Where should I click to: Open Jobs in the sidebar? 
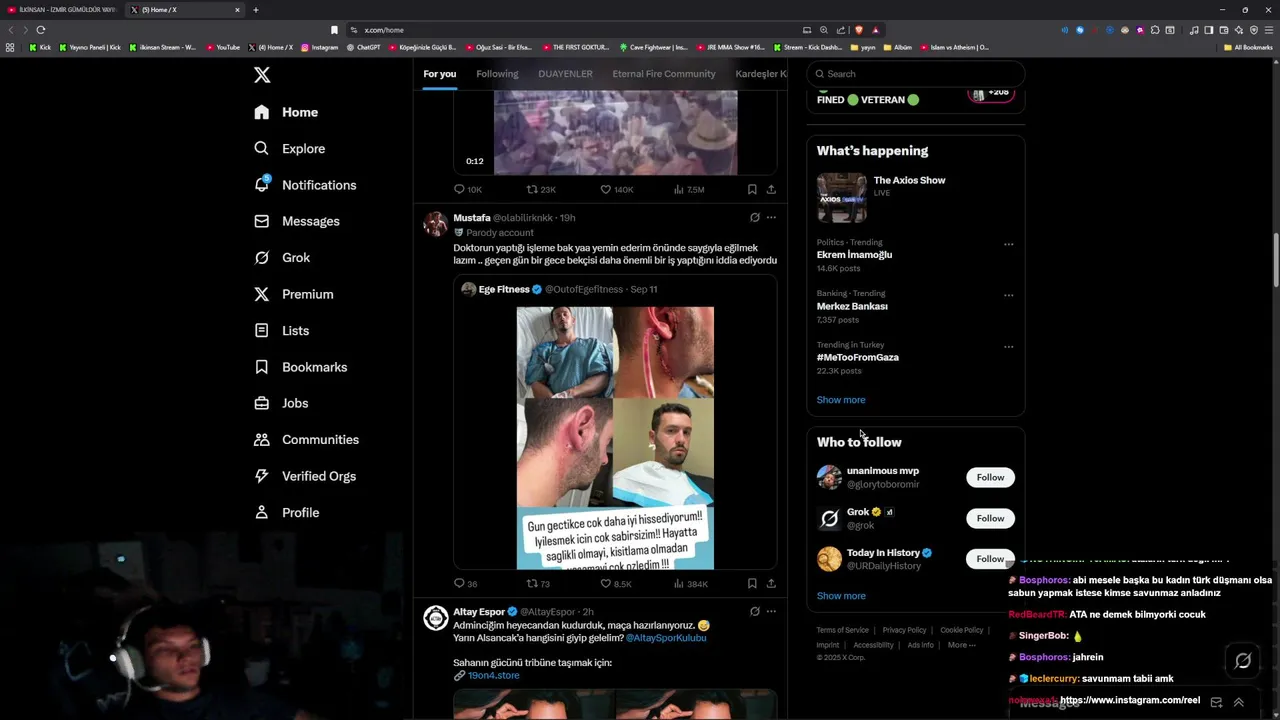pyautogui.click(x=280, y=403)
